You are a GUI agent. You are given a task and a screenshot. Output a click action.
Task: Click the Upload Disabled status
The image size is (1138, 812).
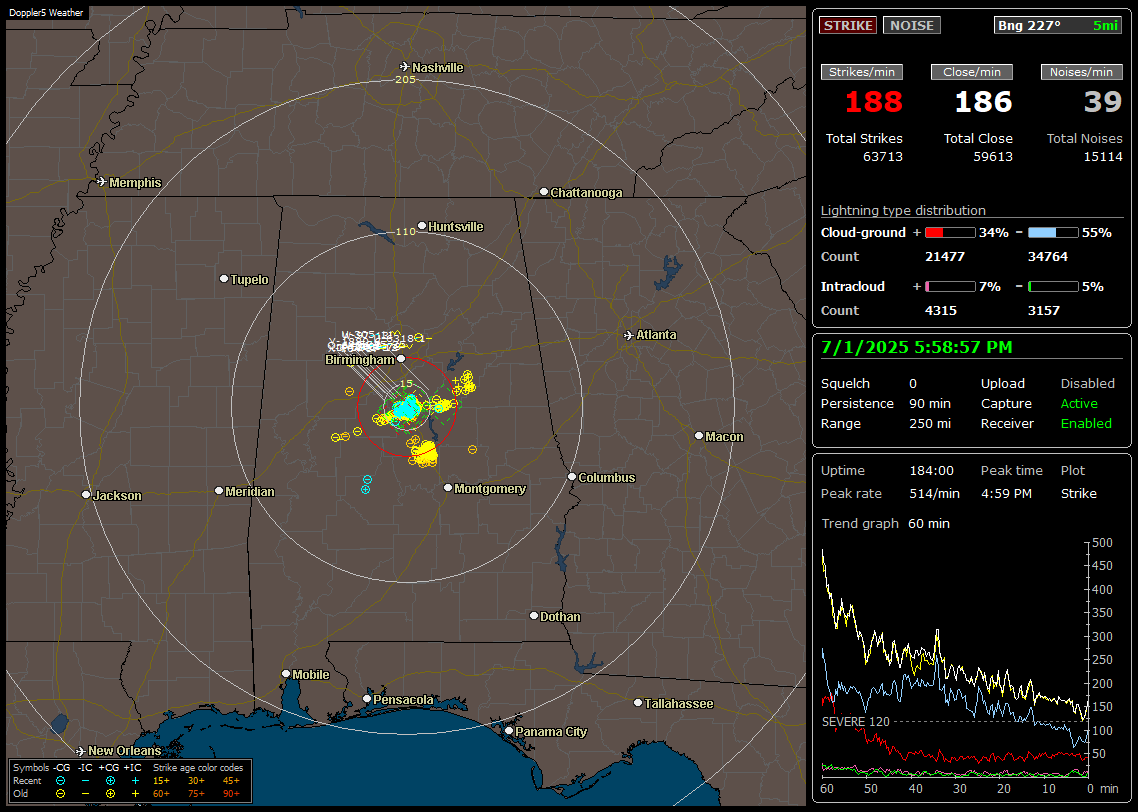point(1087,383)
